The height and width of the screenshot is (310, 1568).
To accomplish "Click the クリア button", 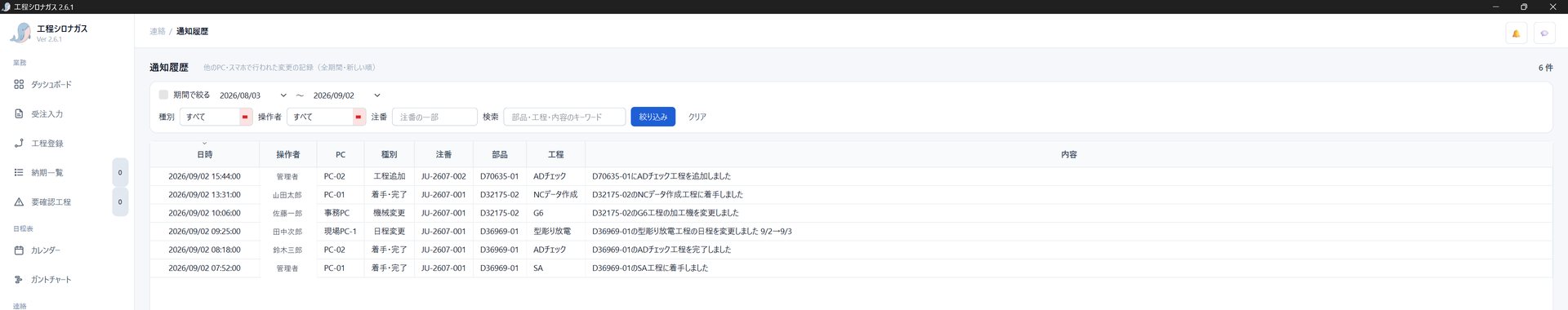I will tap(697, 117).
